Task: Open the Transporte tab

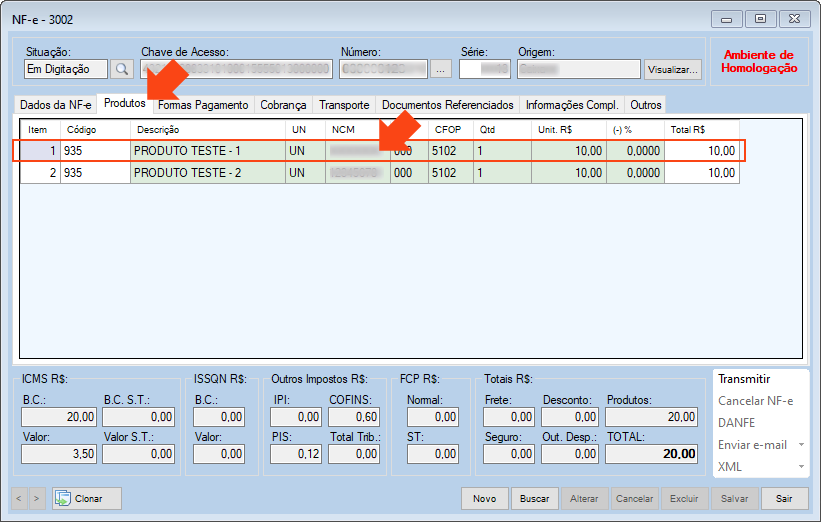Action: (x=344, y=105)
